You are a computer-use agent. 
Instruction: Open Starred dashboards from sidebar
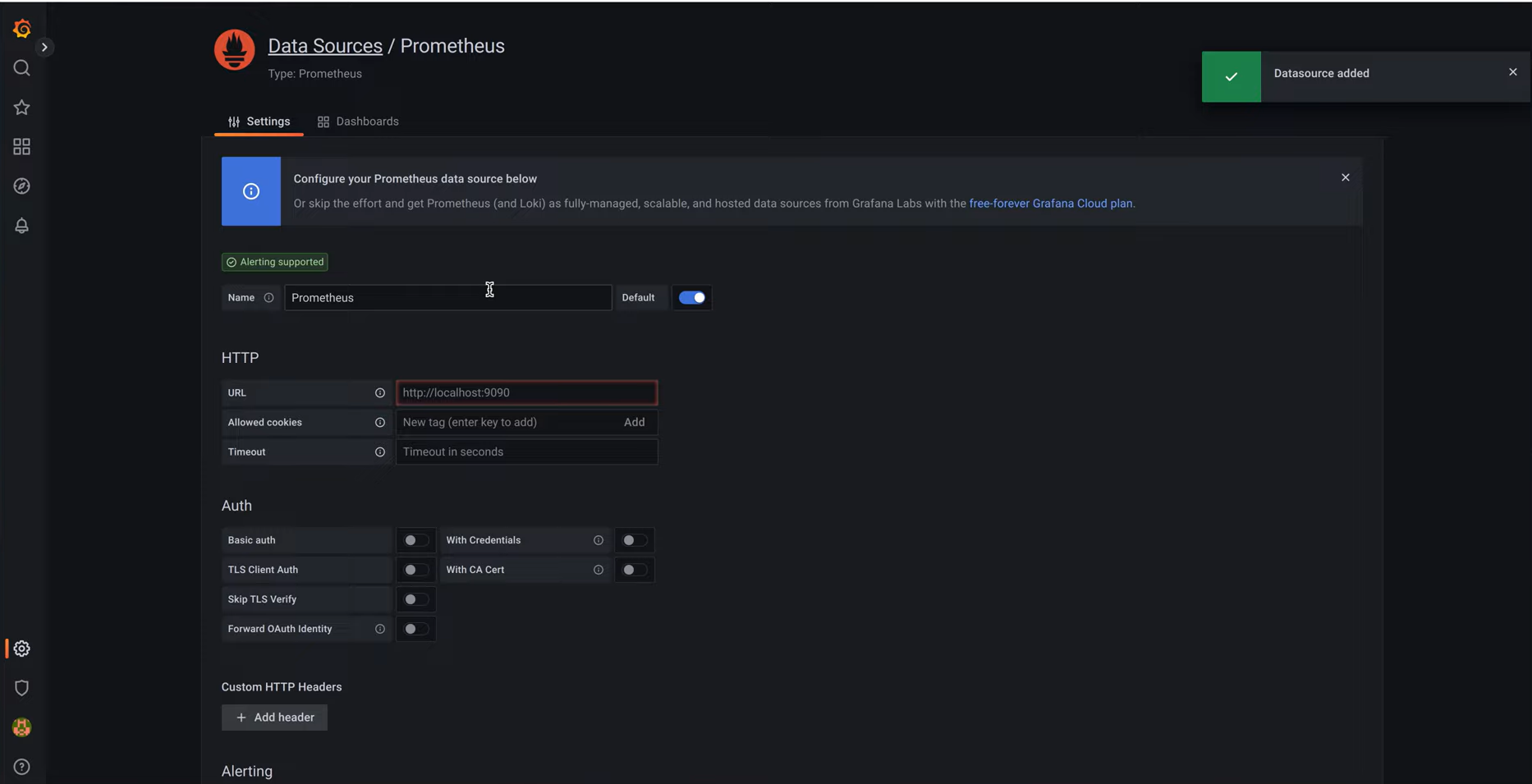coord(21,108)
